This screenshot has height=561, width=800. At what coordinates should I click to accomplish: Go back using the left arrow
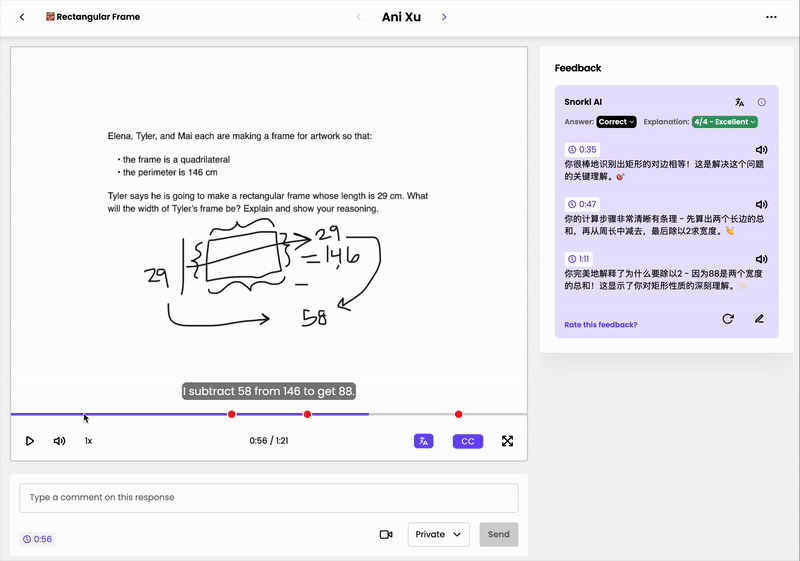click(22, 17)
